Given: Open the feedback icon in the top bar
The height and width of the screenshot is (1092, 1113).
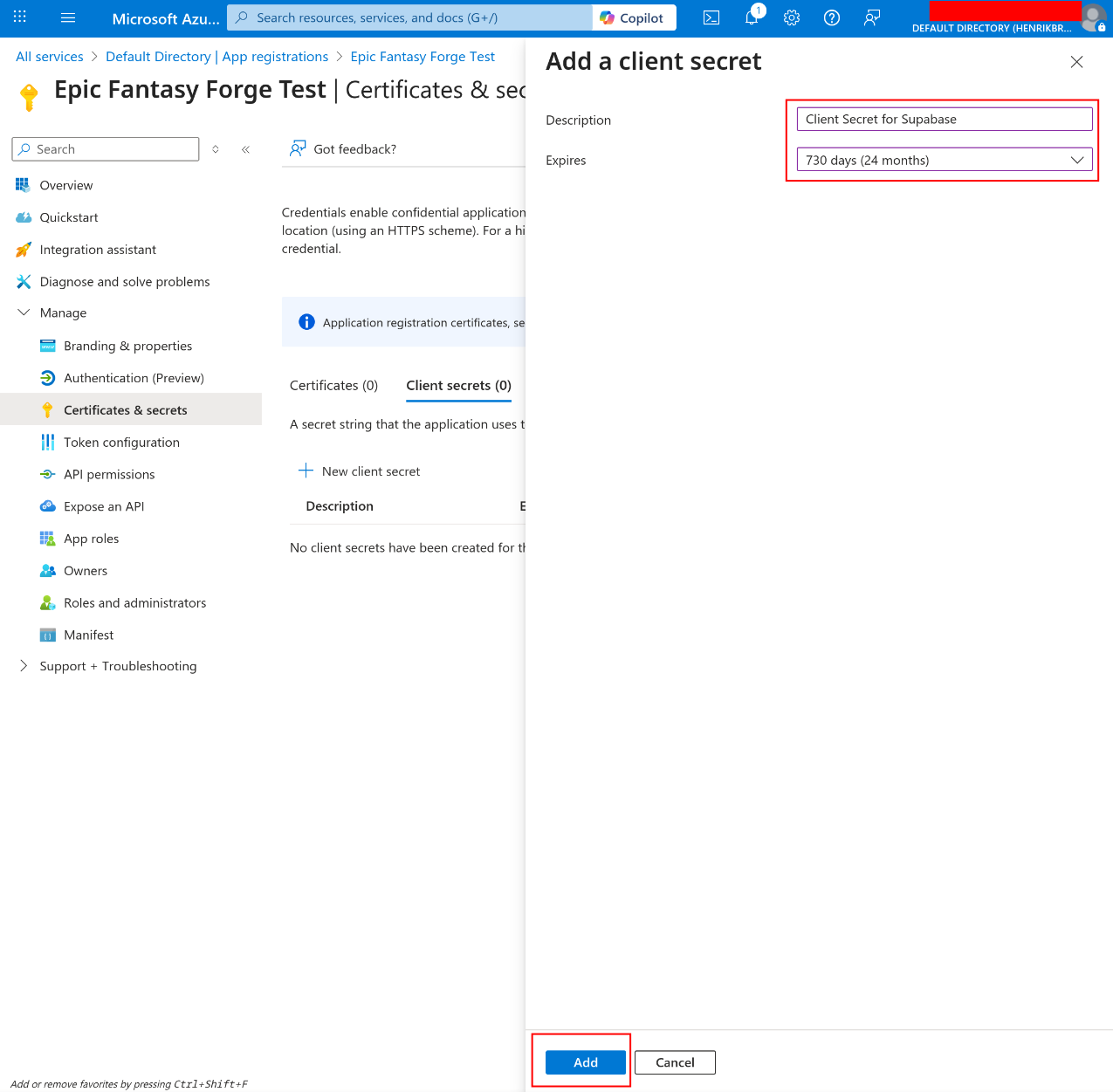Looking at the screenshot, I should click(x=871, y=17).
